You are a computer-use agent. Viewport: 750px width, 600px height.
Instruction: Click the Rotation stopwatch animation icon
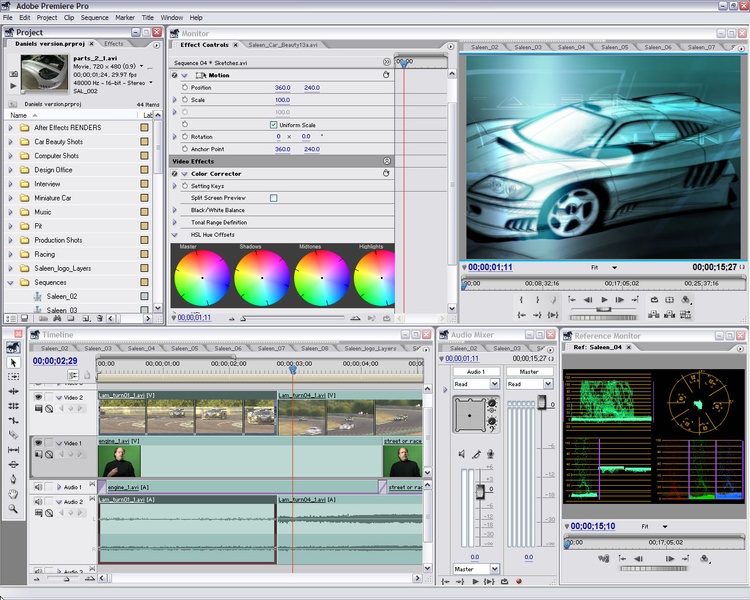tap(184, 137)
